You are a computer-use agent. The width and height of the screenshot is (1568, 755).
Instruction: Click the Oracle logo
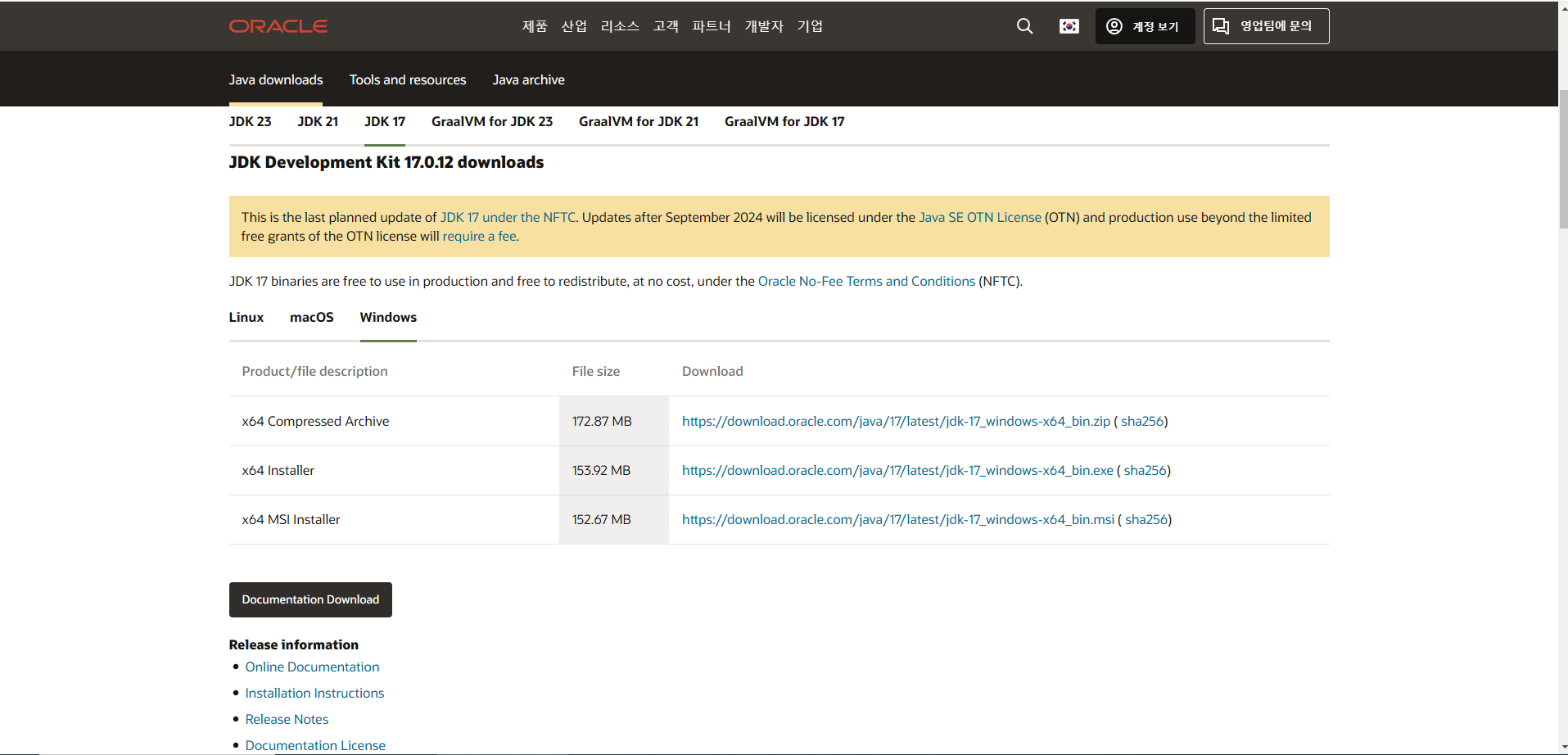pos(278,26)
